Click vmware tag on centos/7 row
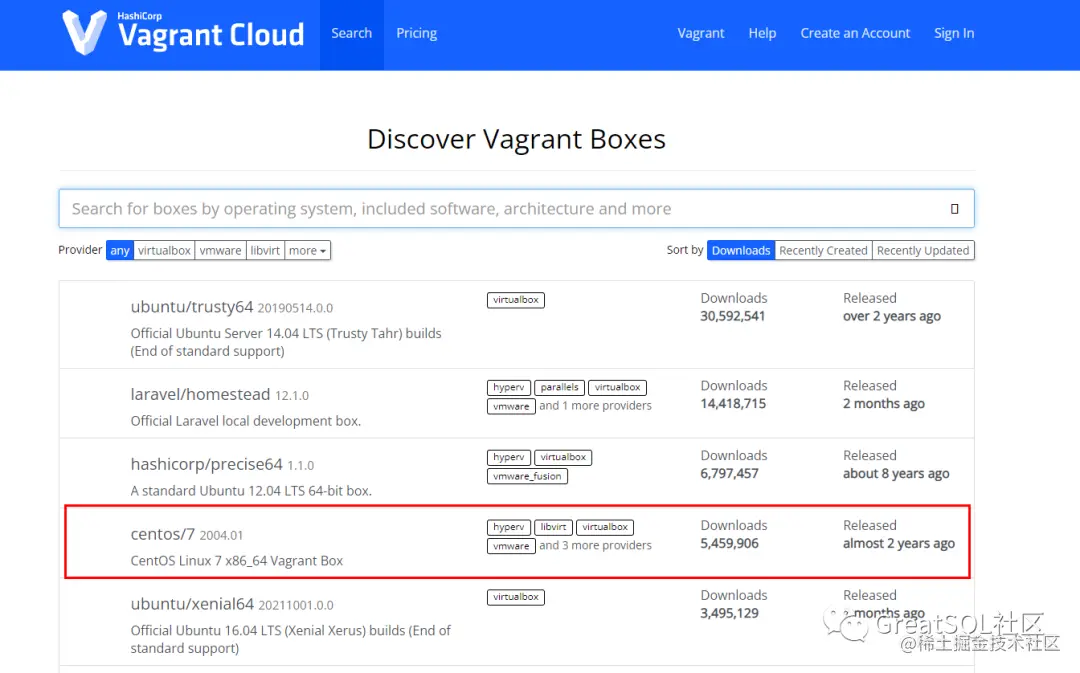Viewport: 1080px width, 673px height. 511,546
